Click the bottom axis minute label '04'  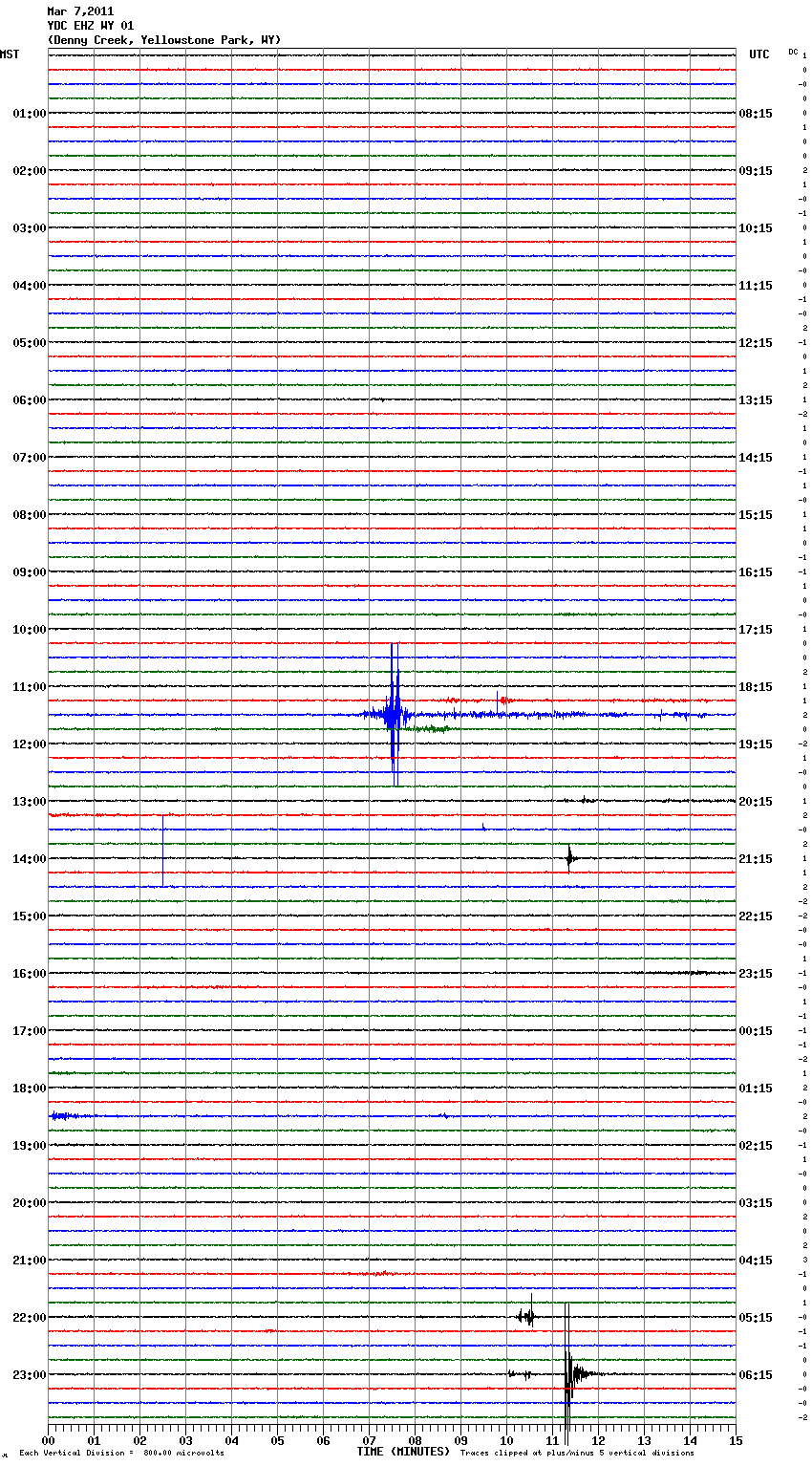(x=231, y=1440)
